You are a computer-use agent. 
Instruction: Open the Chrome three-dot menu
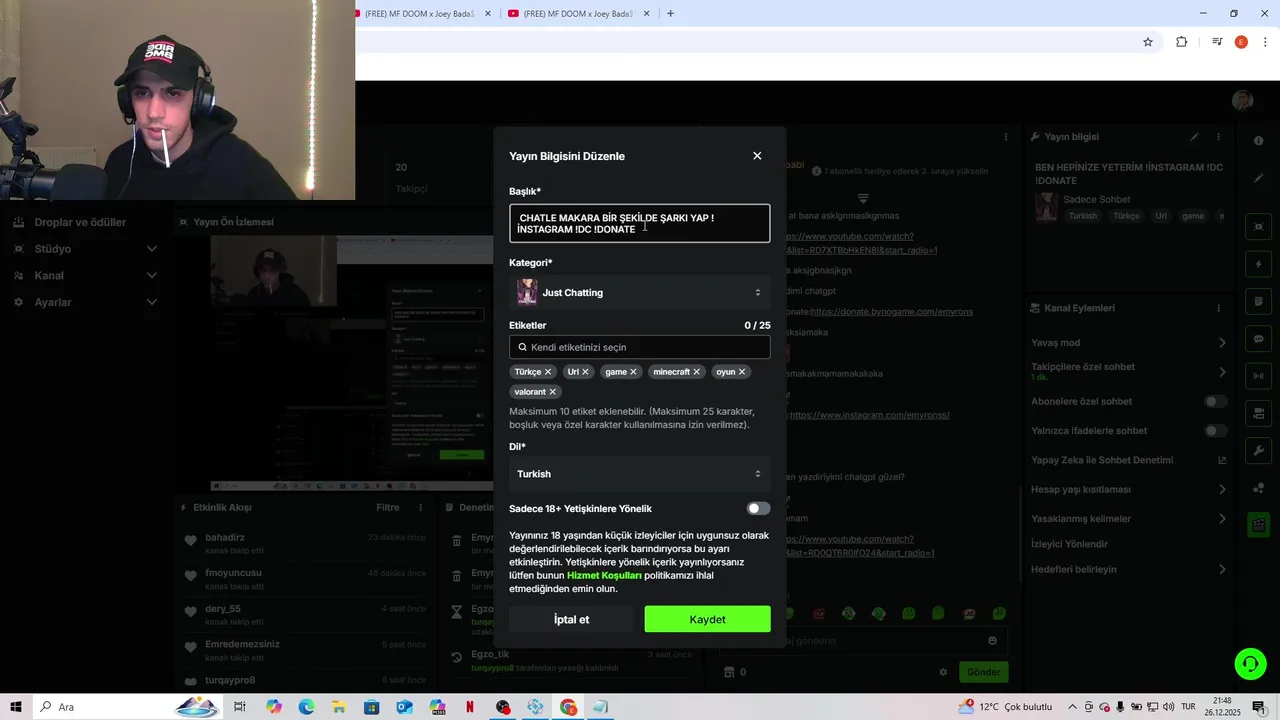click(1266, 42)
